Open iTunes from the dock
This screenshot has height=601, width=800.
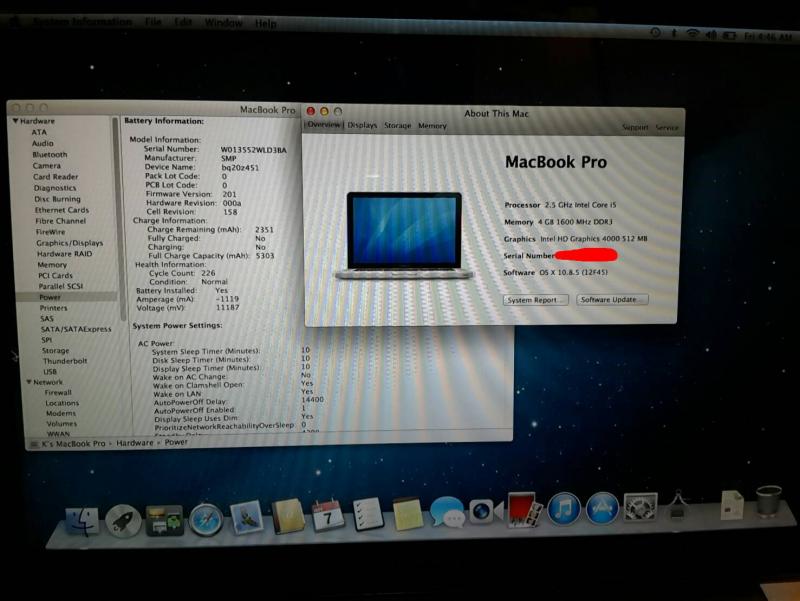(564, 510)
